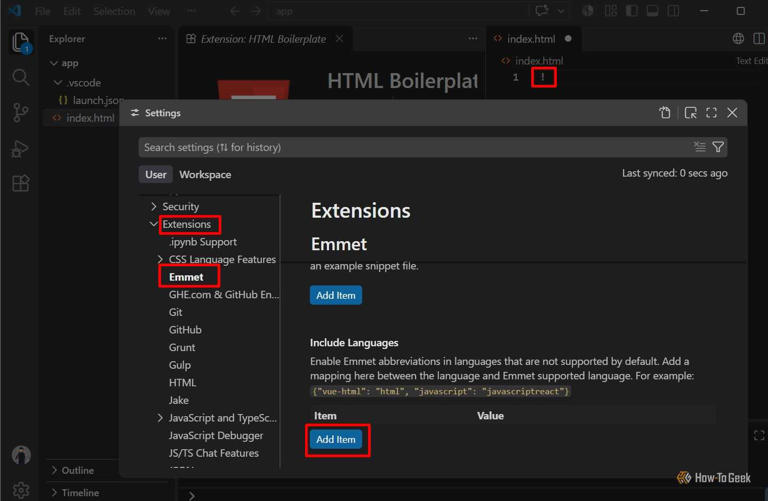The height and width of the screenshot is (501, 768).
Task: Open the Manage gear menu
Action: pyautogui.click(x=21, y=489)
